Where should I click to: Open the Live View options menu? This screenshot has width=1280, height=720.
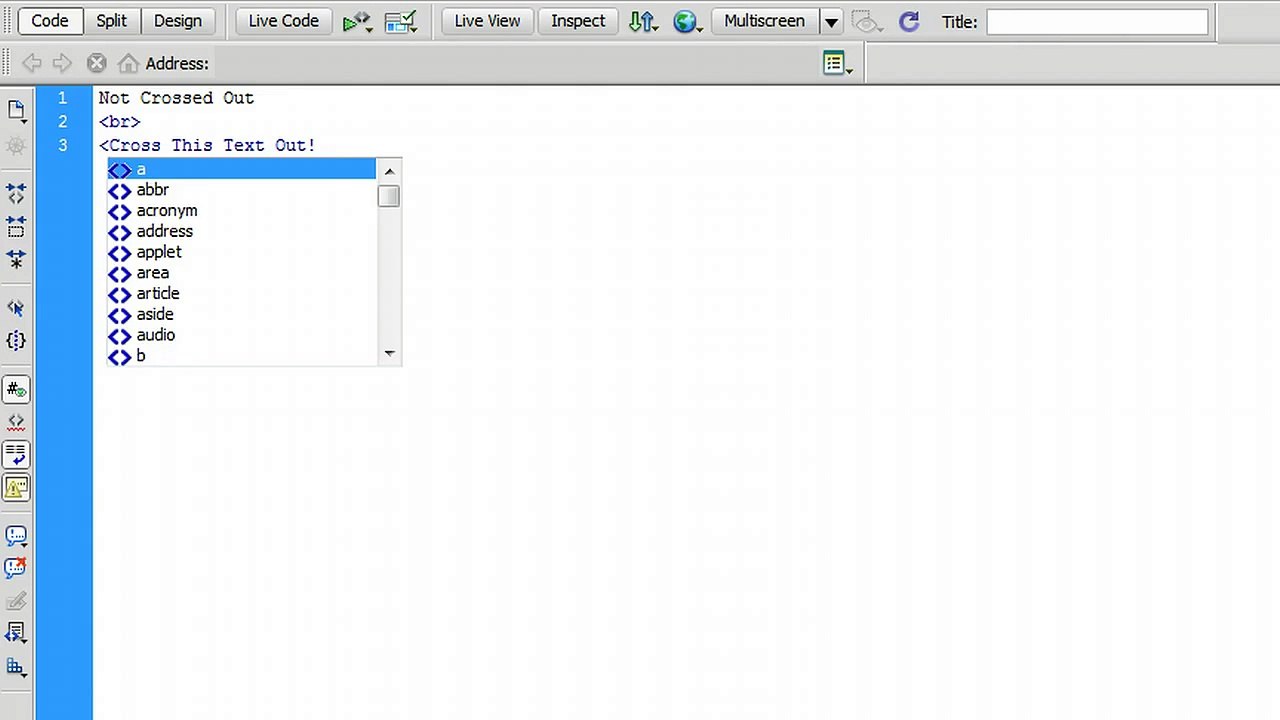point(837,64)
